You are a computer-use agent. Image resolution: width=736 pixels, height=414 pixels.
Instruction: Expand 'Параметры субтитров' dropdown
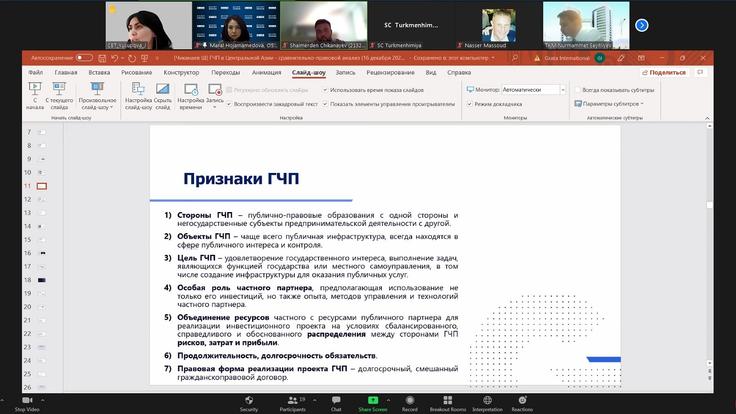612,103
